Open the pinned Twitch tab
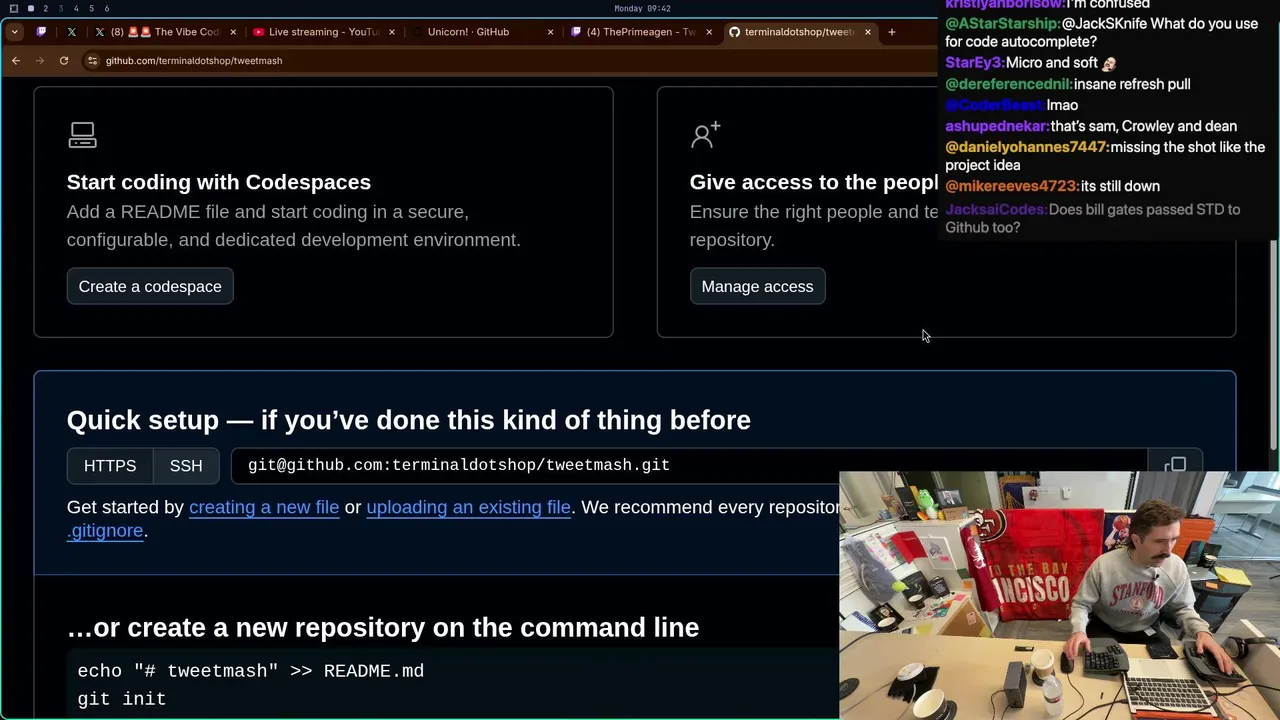This screenshot has height=720, width=1280. pyautogui.click(x=41, y=32)
